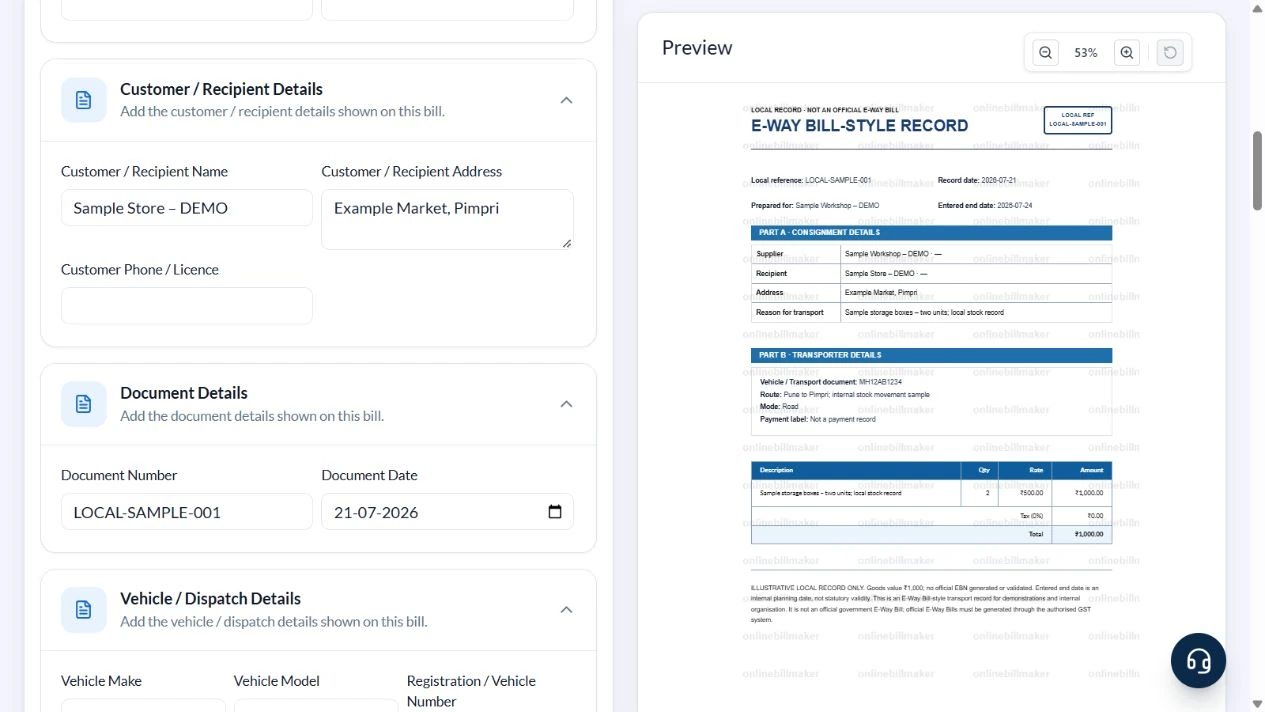This screenshot has height=712, width=1265.
Task: Click the Vehicle / Dispatch Details document icon
Action: 84,610
